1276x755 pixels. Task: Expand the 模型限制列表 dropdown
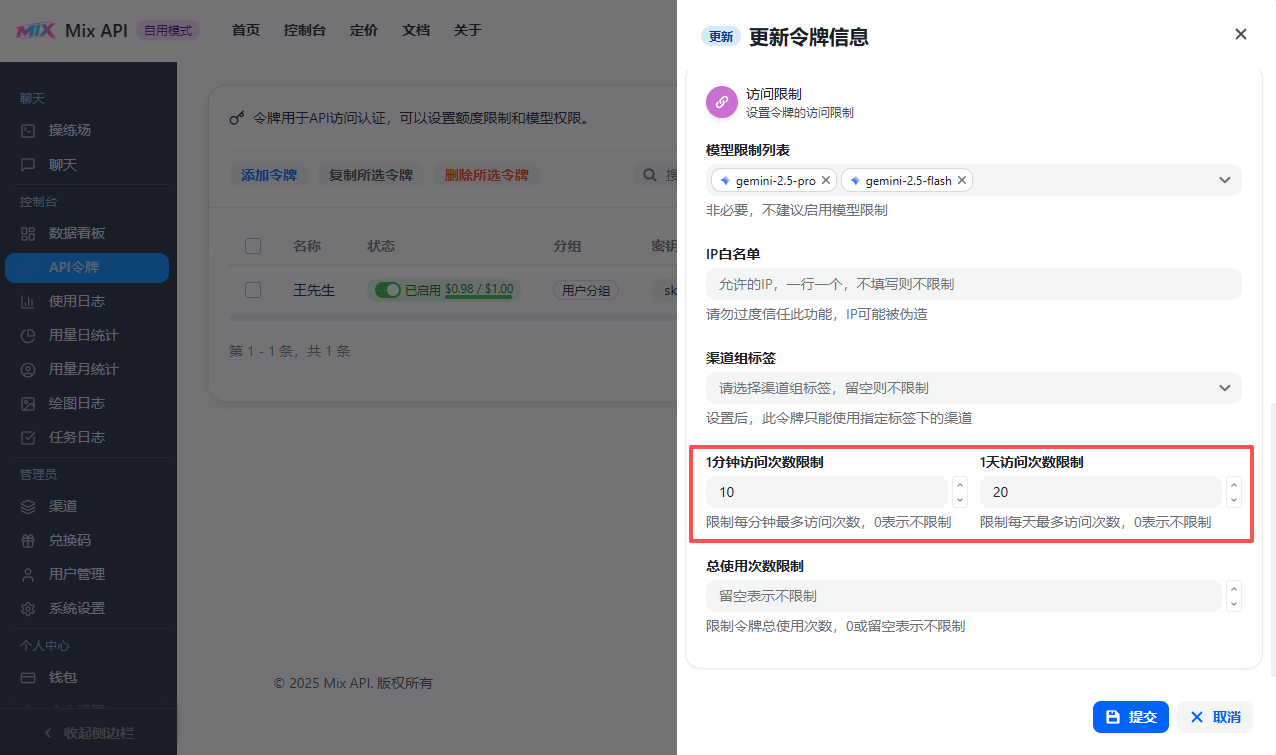tap(1224, 180)
